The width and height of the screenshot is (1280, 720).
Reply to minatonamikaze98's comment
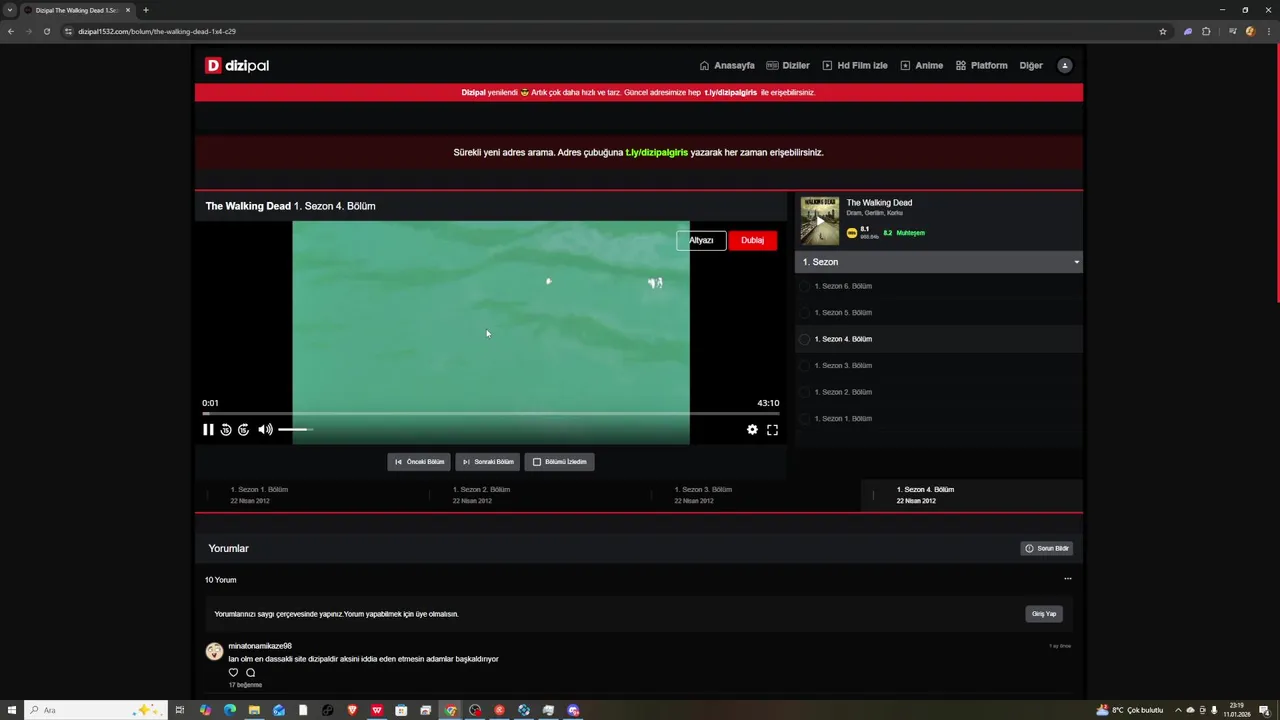[251, 672]
